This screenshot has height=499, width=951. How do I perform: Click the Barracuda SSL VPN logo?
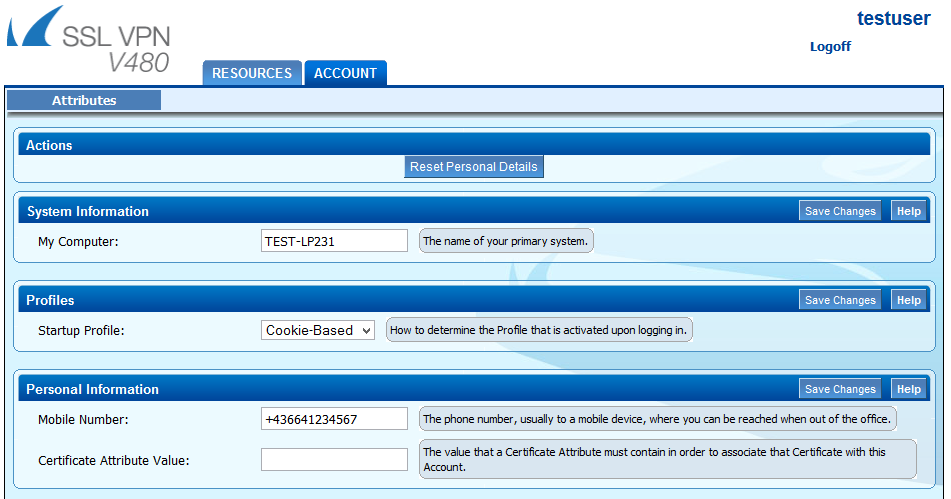[89, 40]
